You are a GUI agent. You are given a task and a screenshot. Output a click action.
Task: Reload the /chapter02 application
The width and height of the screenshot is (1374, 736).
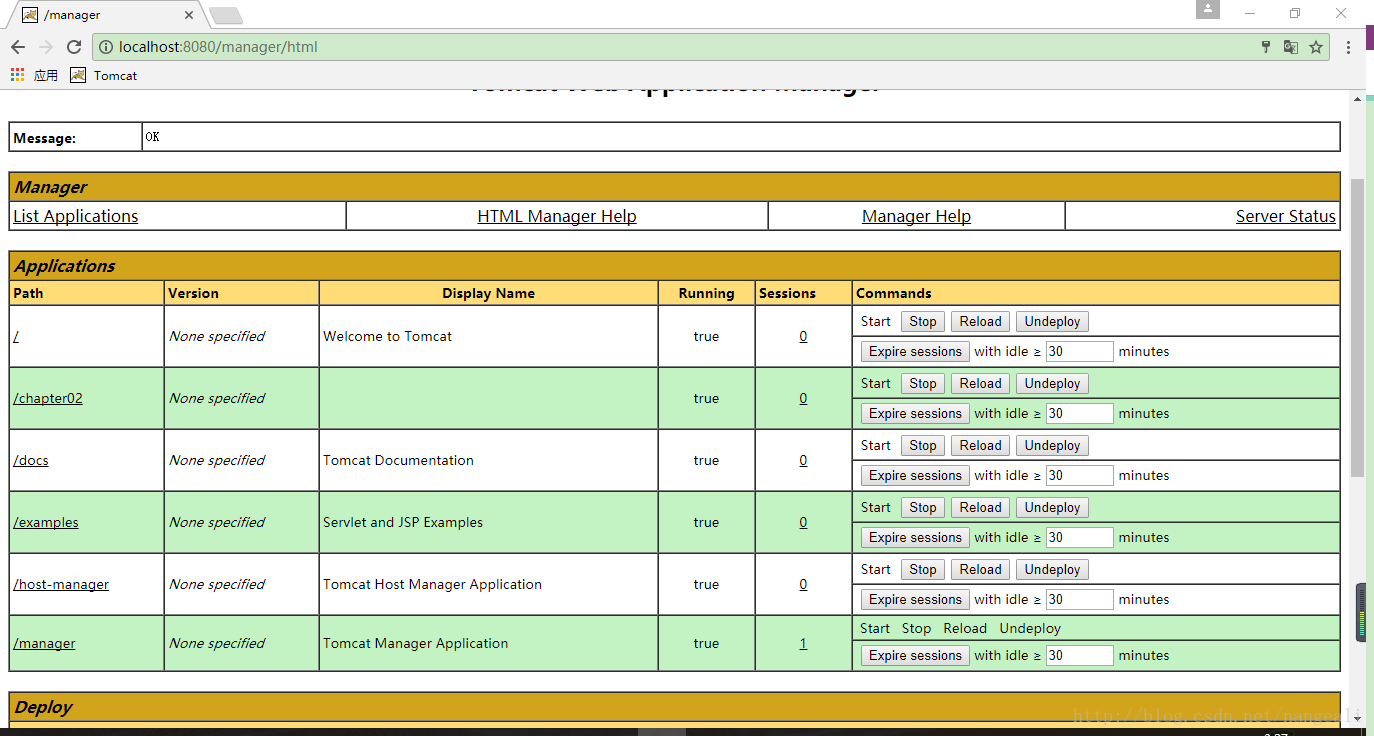click(981, 383)
